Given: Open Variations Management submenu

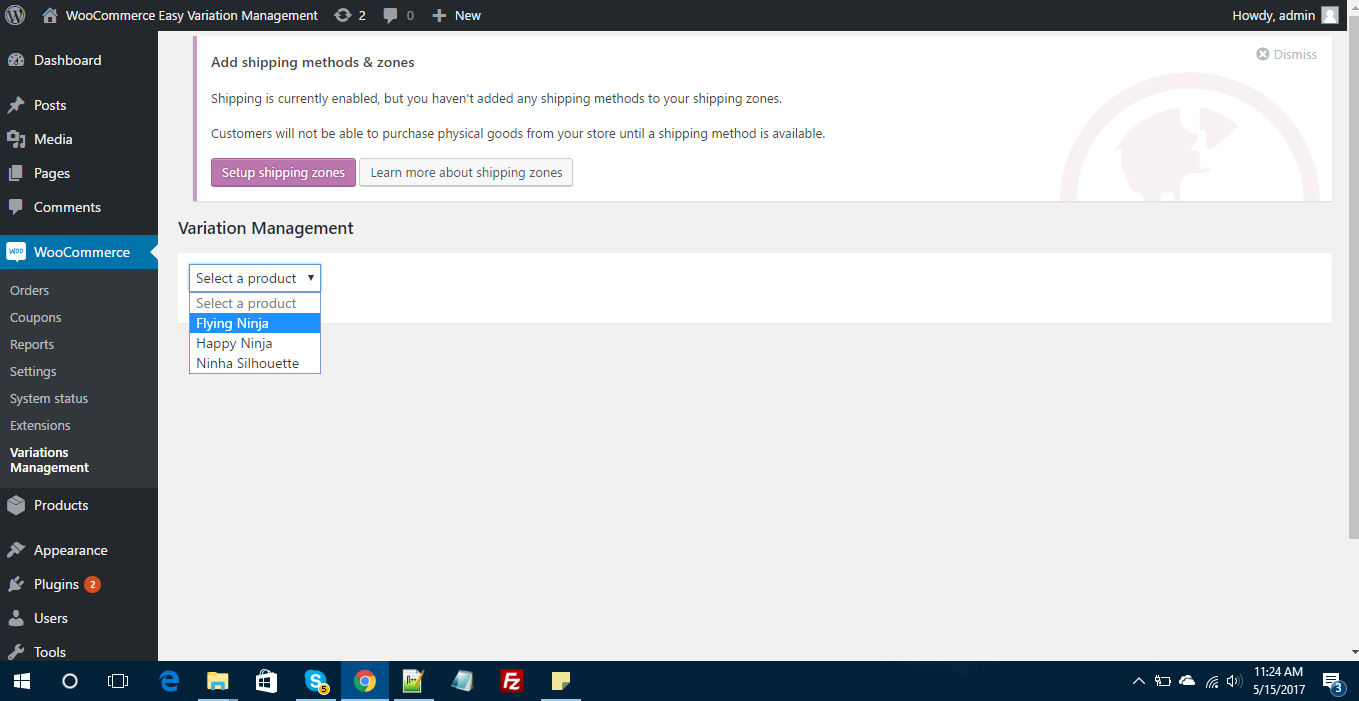Looking at the screenshot, I should pyautogui.click(x=49, y=460).
